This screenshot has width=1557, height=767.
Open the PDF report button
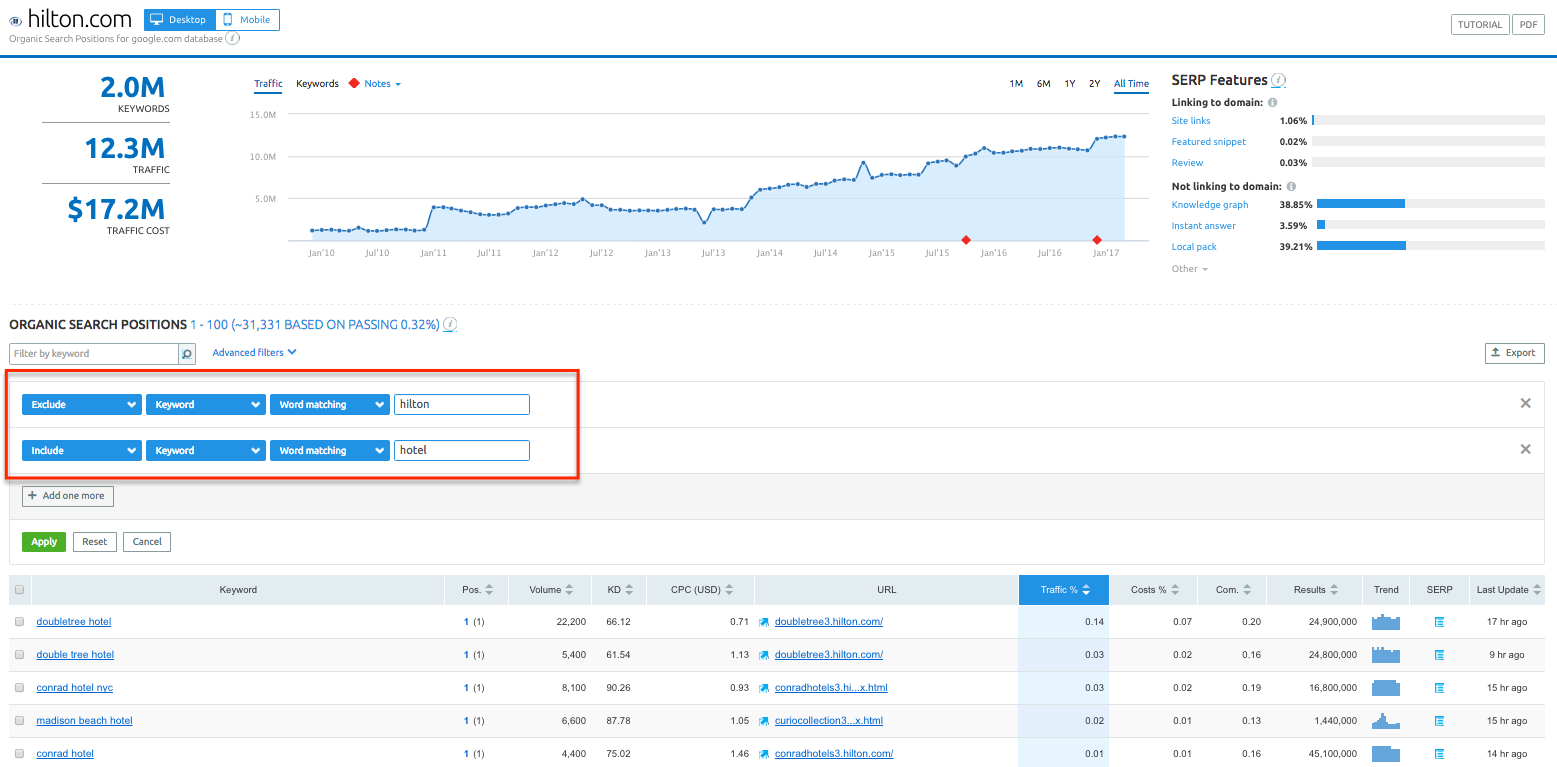tap(1528, 25)
